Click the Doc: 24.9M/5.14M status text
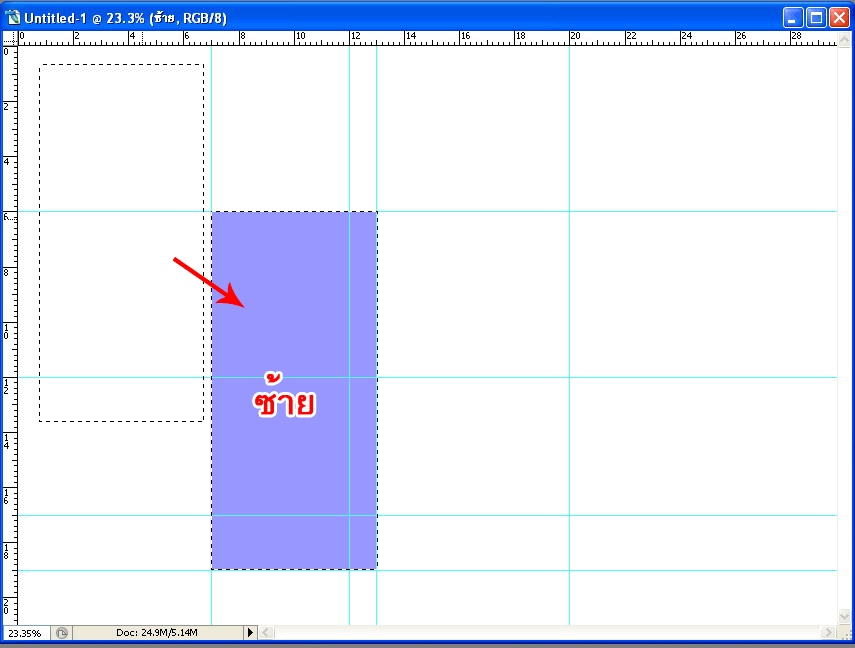This screenshot has width=855, height=648. click(x=157, y=633)
